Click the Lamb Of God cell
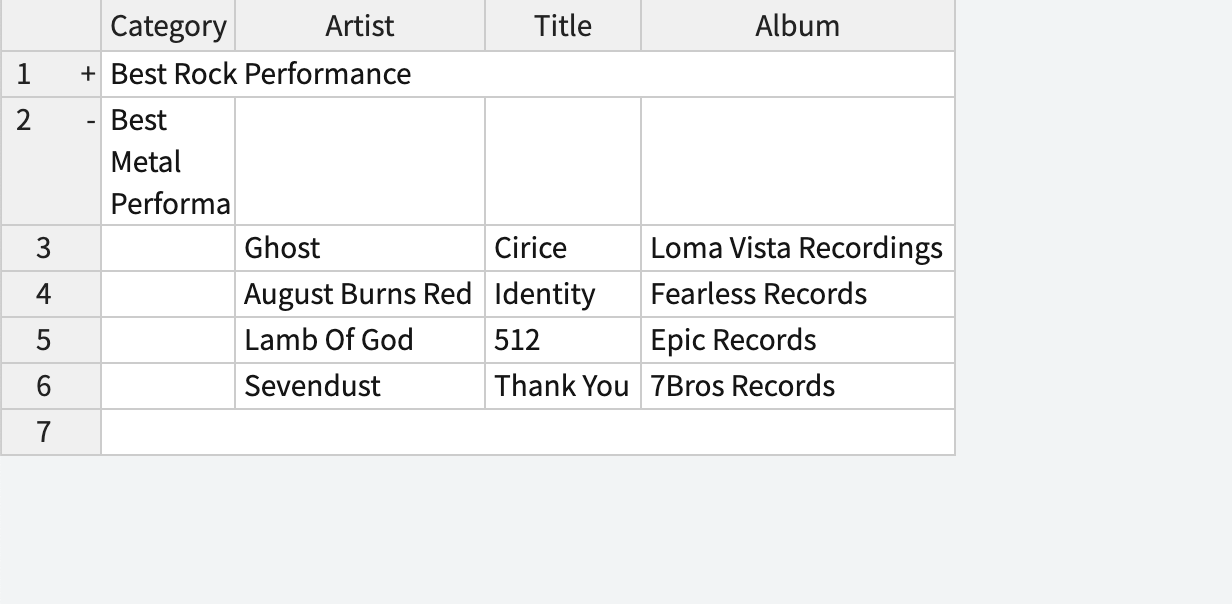The width and height of the screenshot is (1232, 604). tap(360, 340)
